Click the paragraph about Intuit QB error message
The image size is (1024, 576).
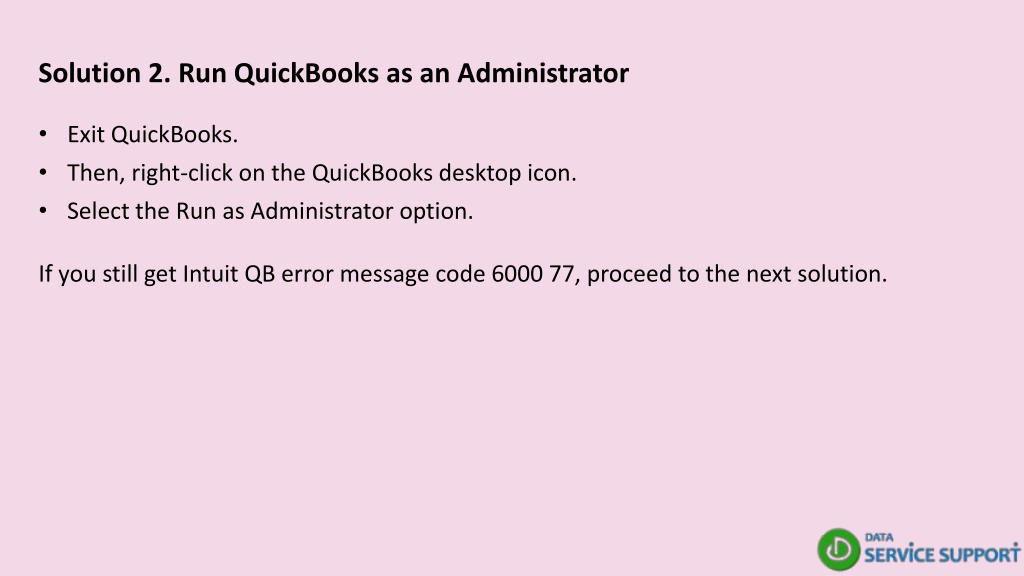tap(462, 274)
